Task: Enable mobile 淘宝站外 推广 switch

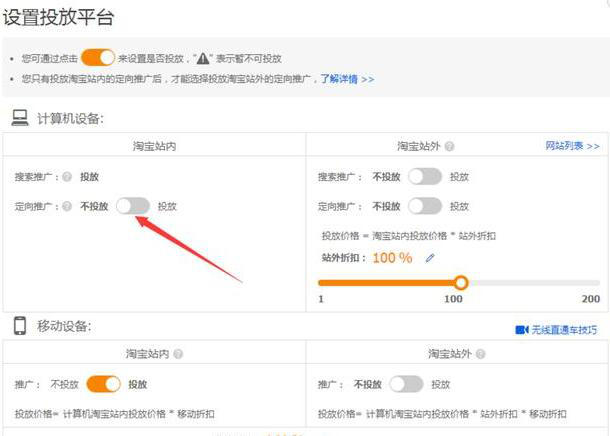Action: click(406, 384)
